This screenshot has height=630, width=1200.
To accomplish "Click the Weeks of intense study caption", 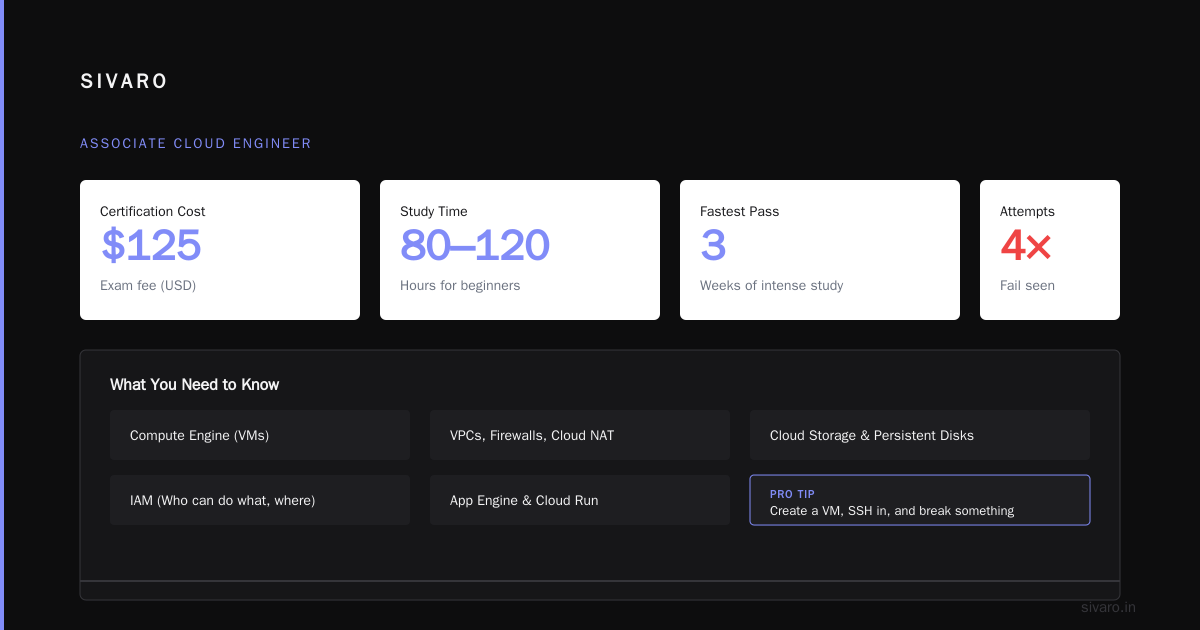I will click(772, 286).
